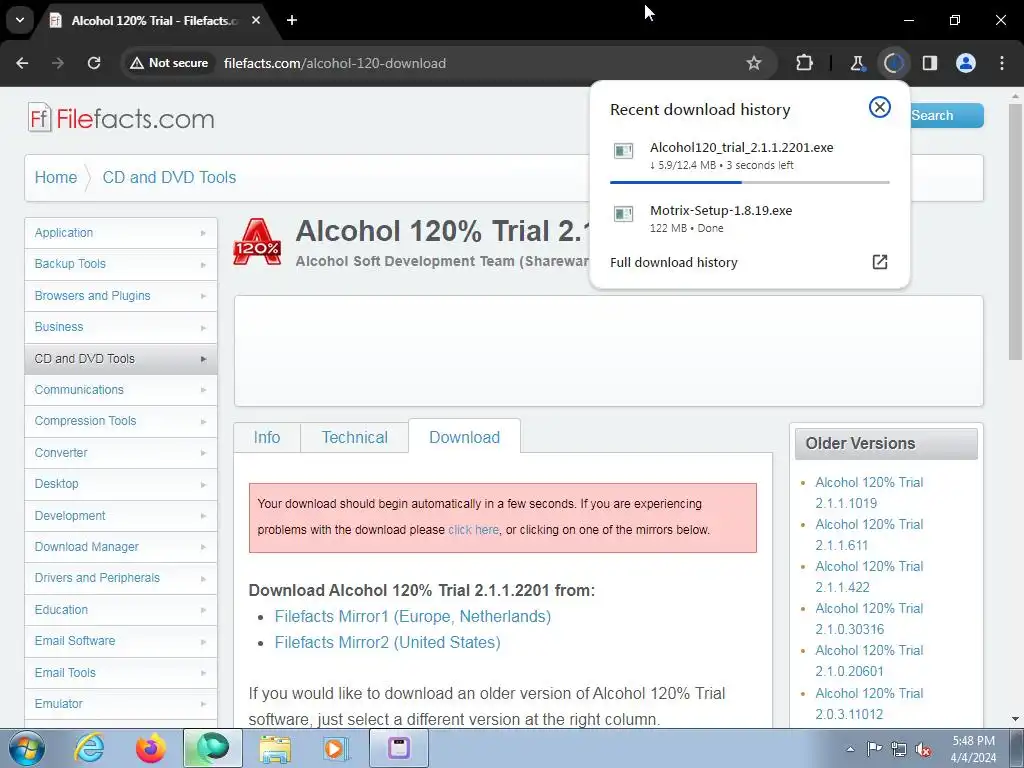Toggle the downloads progress icon in toolbar
The image size is (1024, 768).
pyautogui.click(x=893, y=63)
